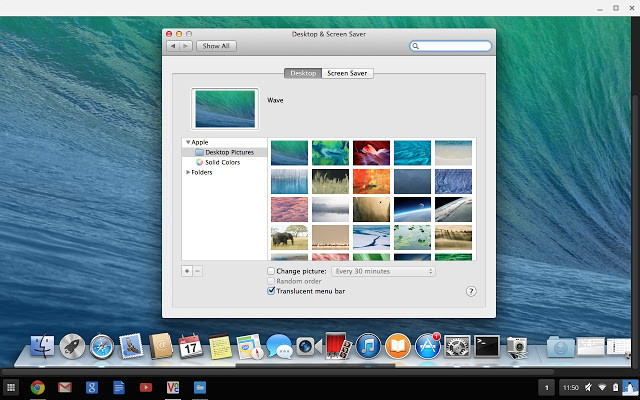The image size is (640, 400).
Task: Open the App Store dock icon
Action: pos(428,347)
